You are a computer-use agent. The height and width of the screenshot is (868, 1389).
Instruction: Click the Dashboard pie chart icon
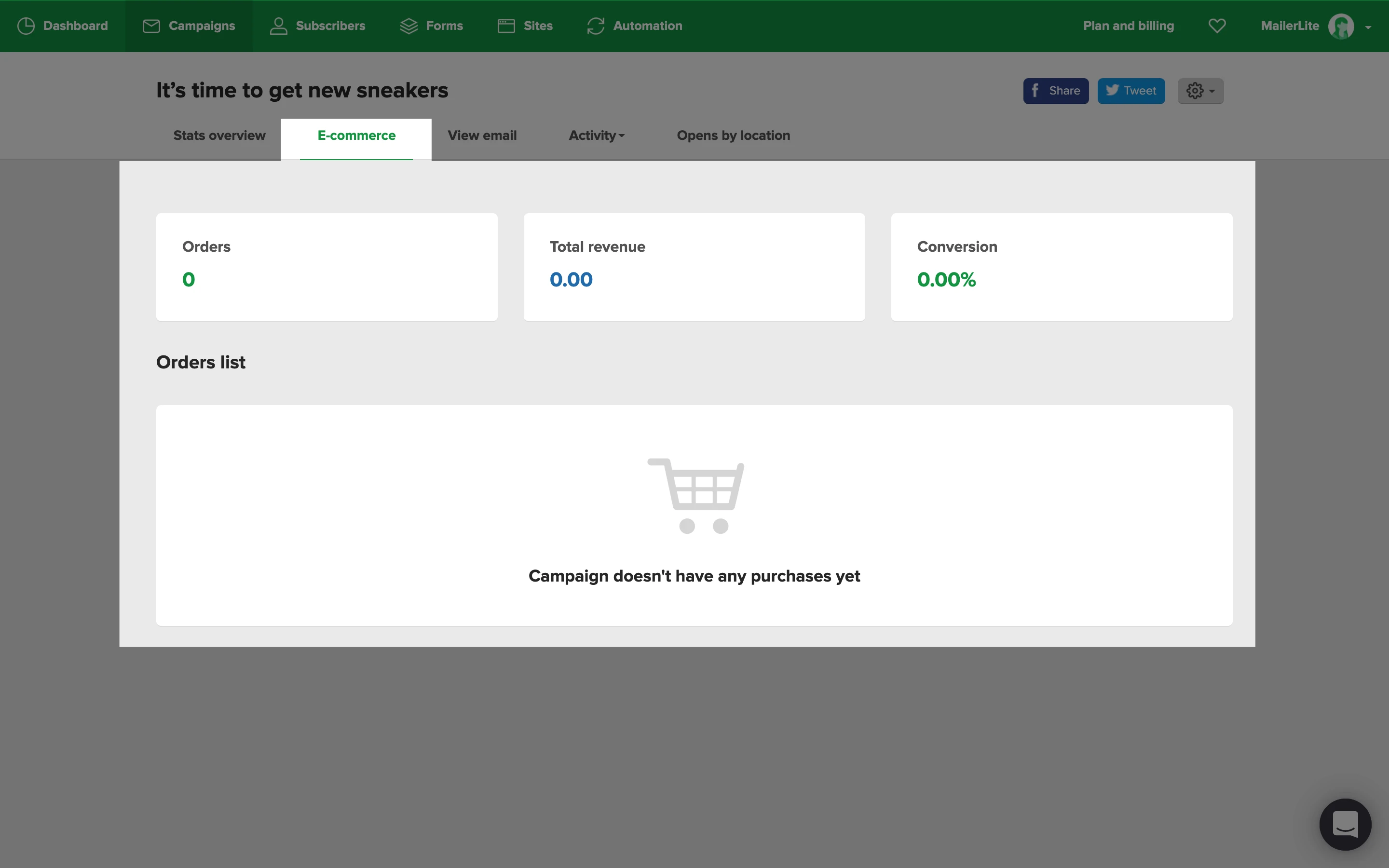pos(26,26)
